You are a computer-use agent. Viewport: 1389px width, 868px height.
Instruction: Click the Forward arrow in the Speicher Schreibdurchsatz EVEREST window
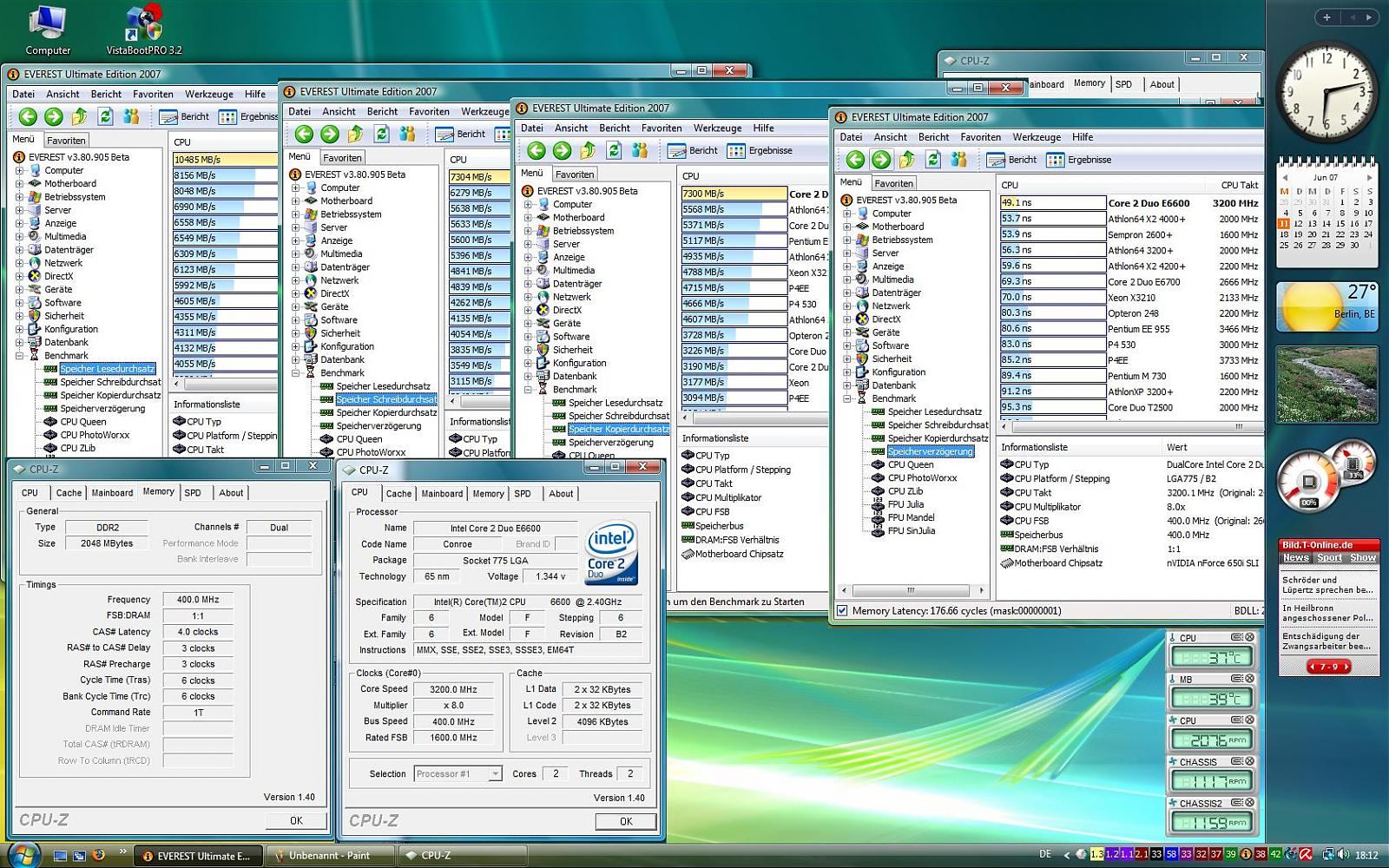[x=330, y=134]
